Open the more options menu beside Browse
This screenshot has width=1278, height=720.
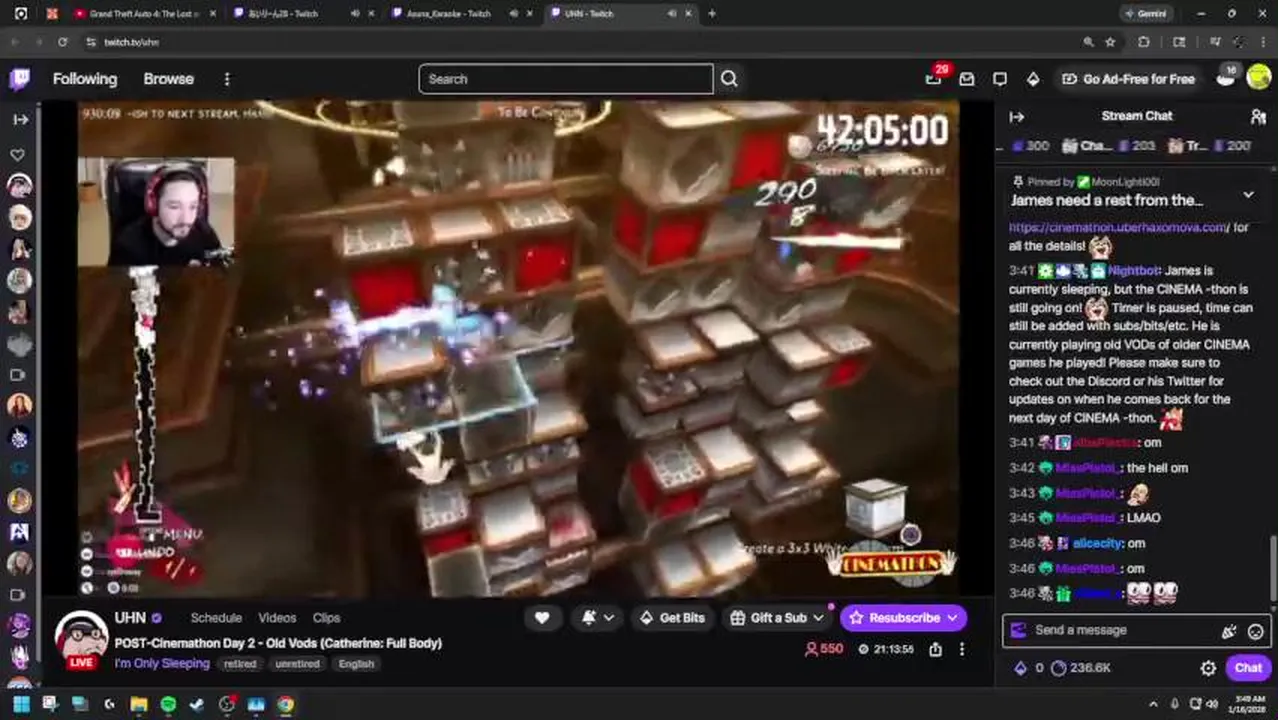tap(227, 79)
